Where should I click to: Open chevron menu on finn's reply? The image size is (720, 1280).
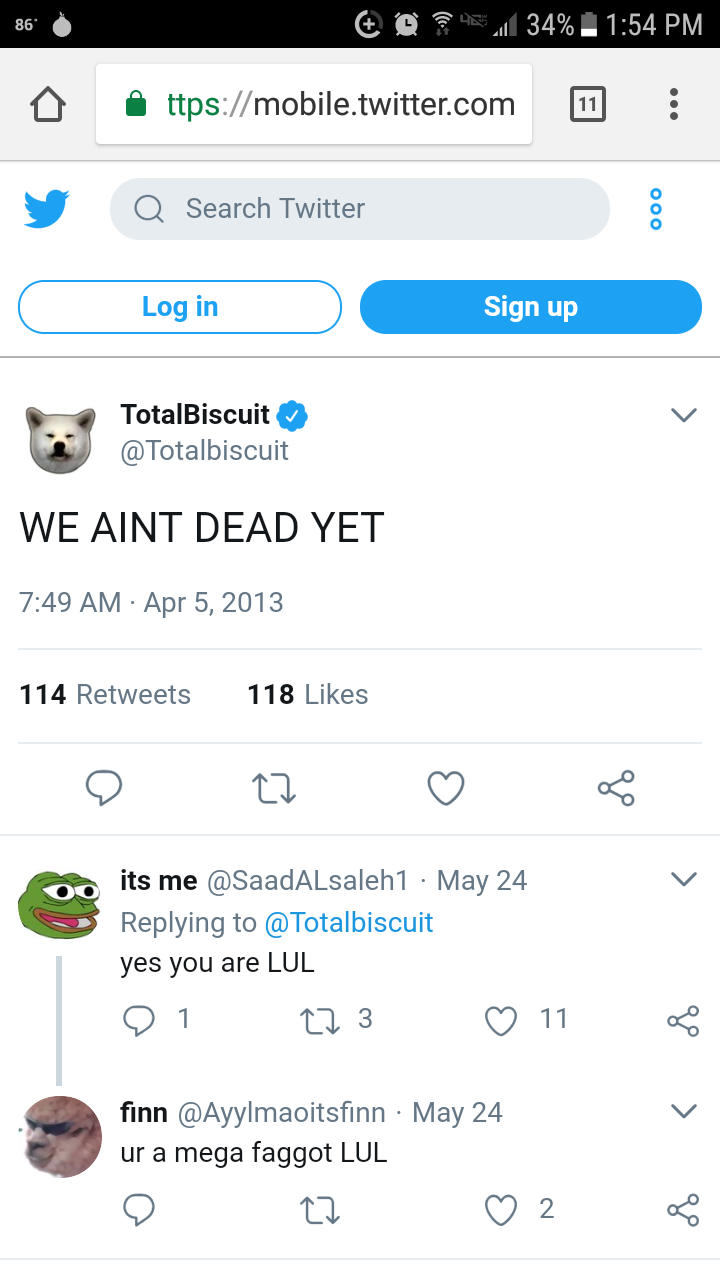pyautogui.click(x=683, y=1111)
